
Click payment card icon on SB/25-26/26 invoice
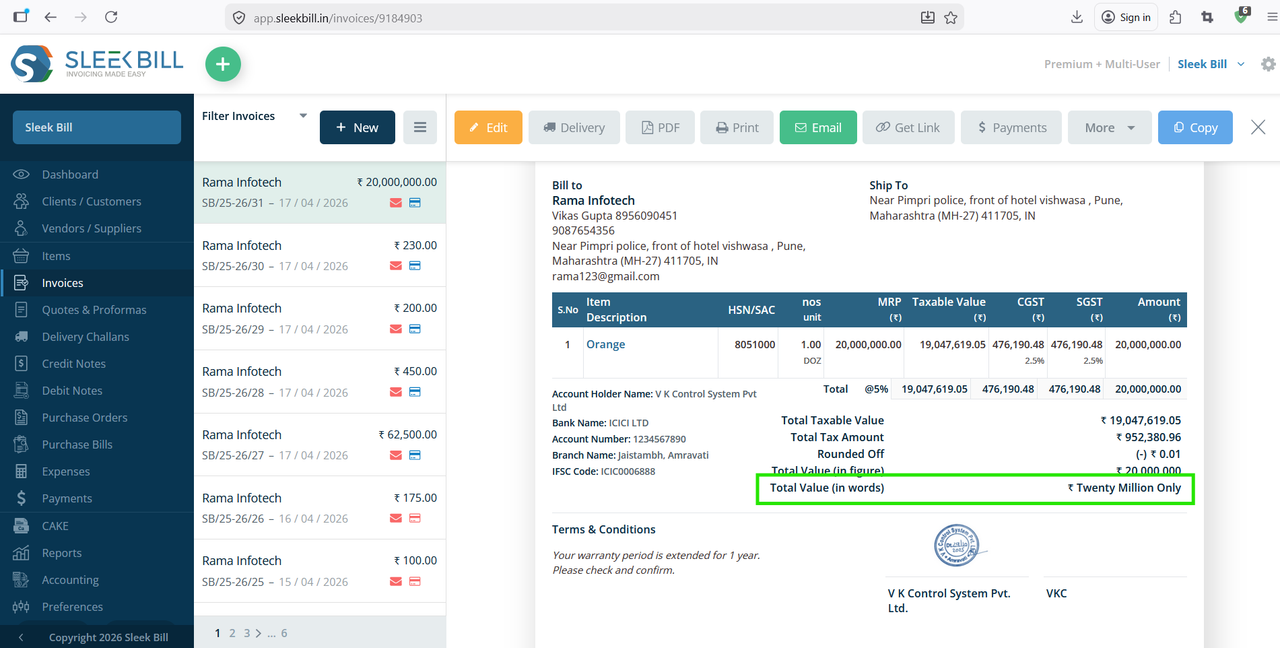[x=415, y=518]
